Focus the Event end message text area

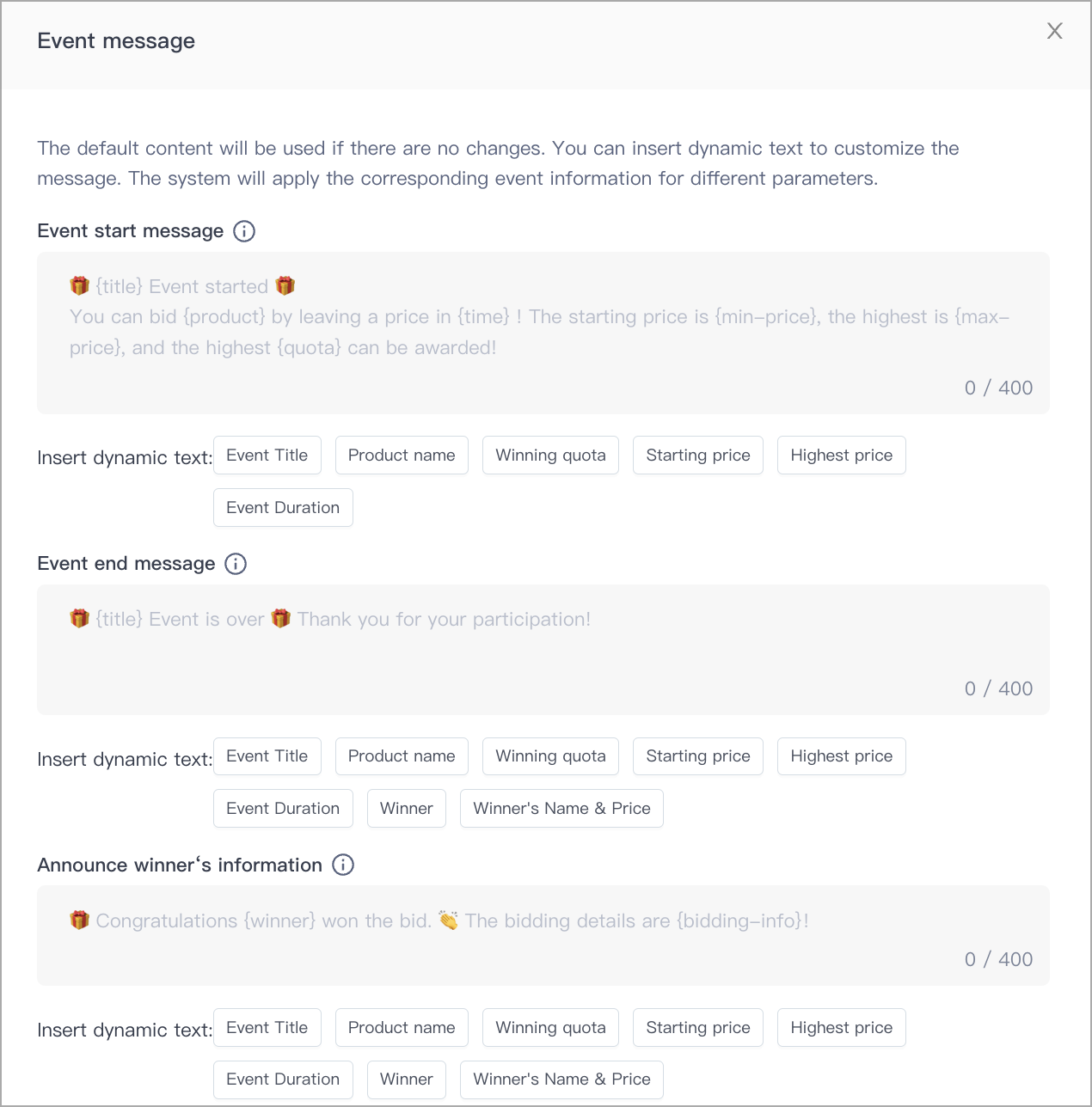click(x=543, y=650)
